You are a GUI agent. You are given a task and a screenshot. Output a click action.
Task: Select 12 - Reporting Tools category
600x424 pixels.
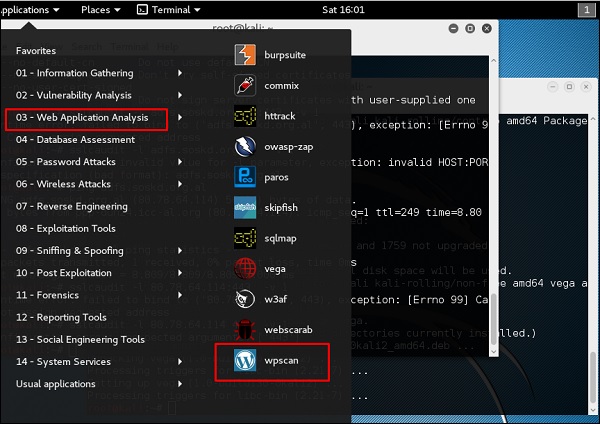click(x=61, y=317)
